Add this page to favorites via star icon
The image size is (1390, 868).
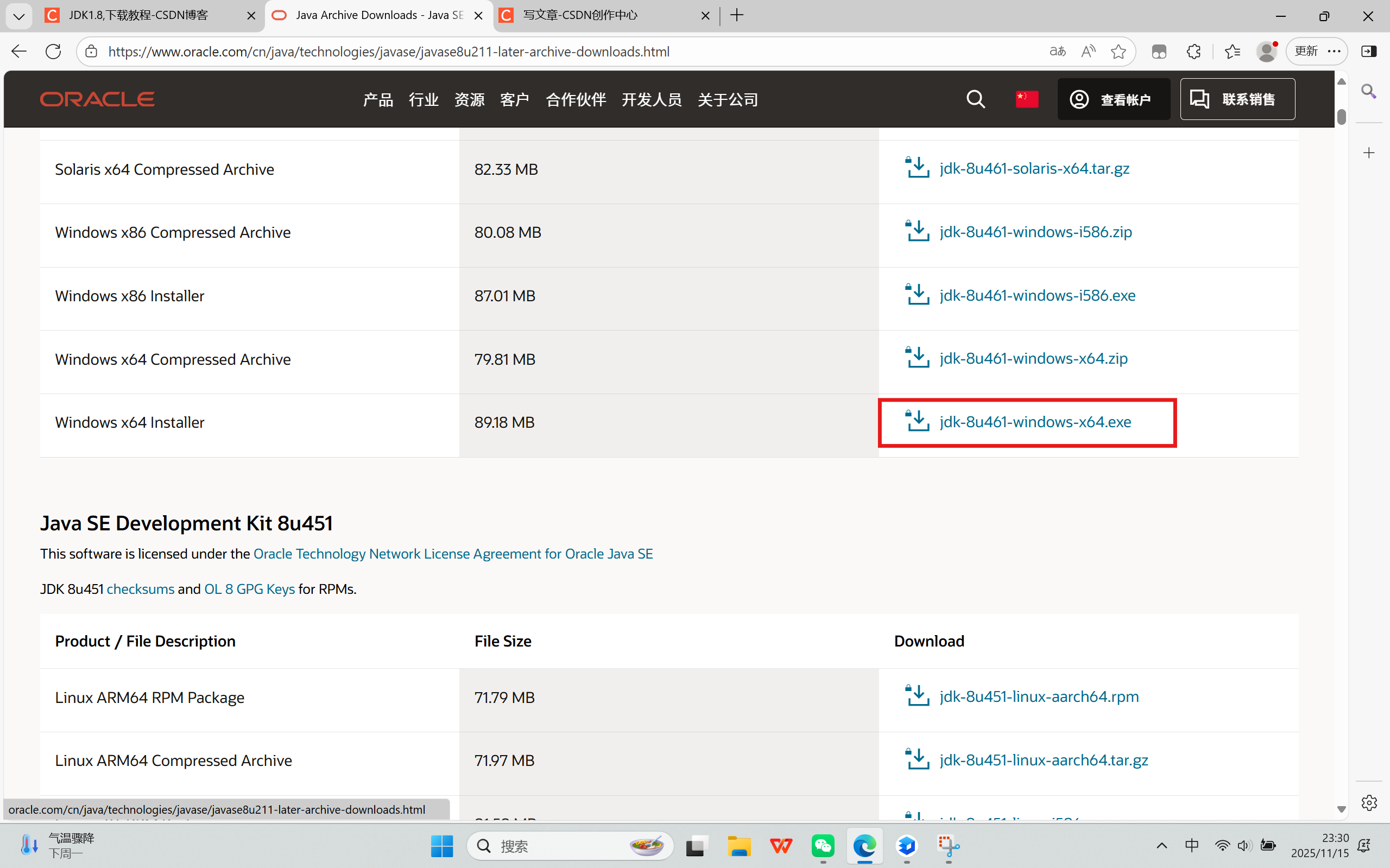1118,51
